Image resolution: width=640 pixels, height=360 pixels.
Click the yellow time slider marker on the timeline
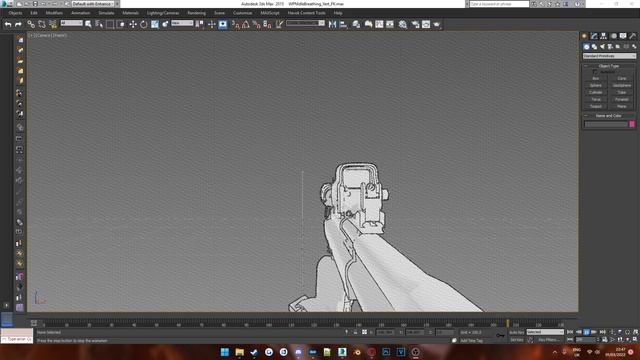pos(508,323)
